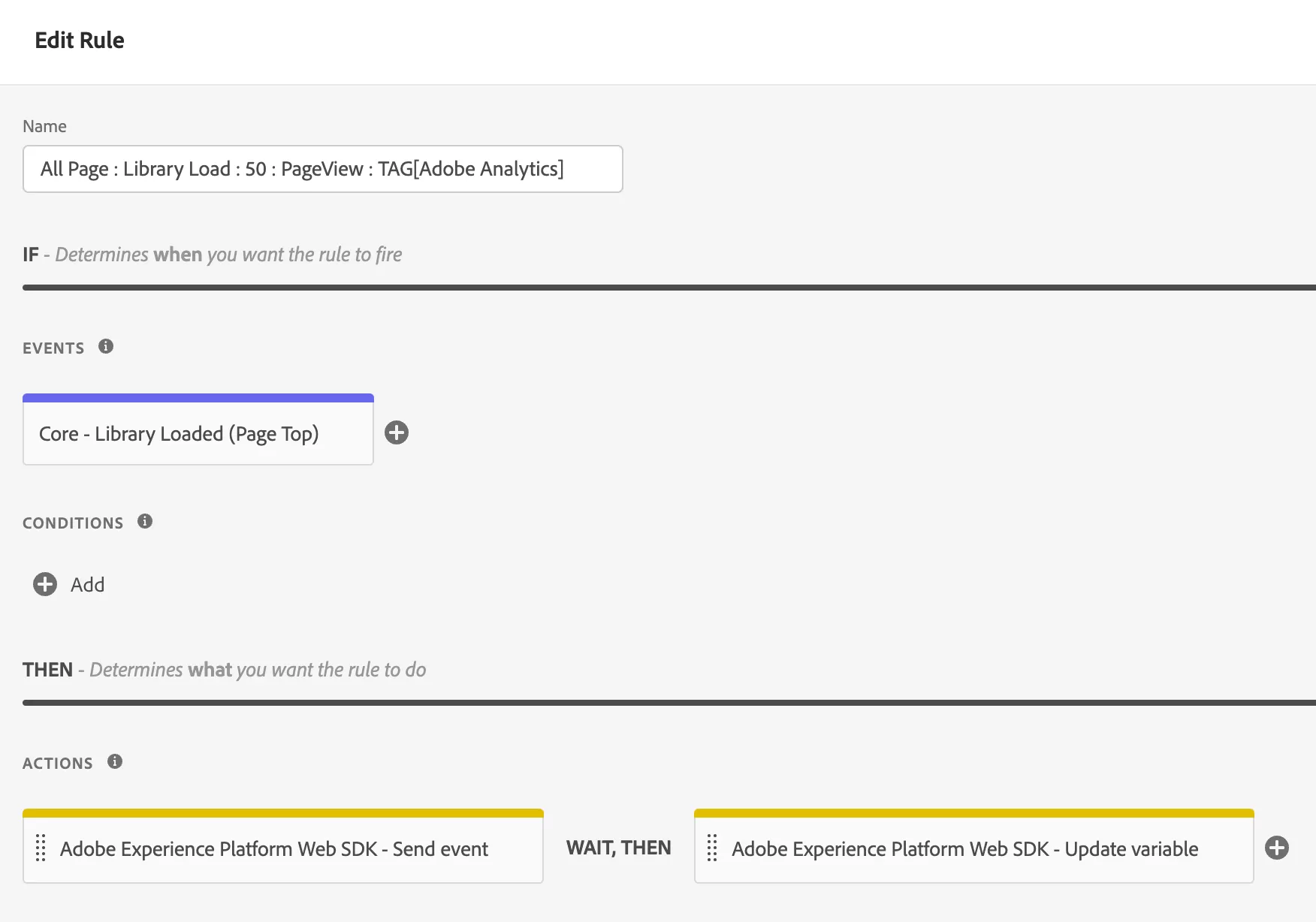Click the Conditions info icon

tap(145, 521)
